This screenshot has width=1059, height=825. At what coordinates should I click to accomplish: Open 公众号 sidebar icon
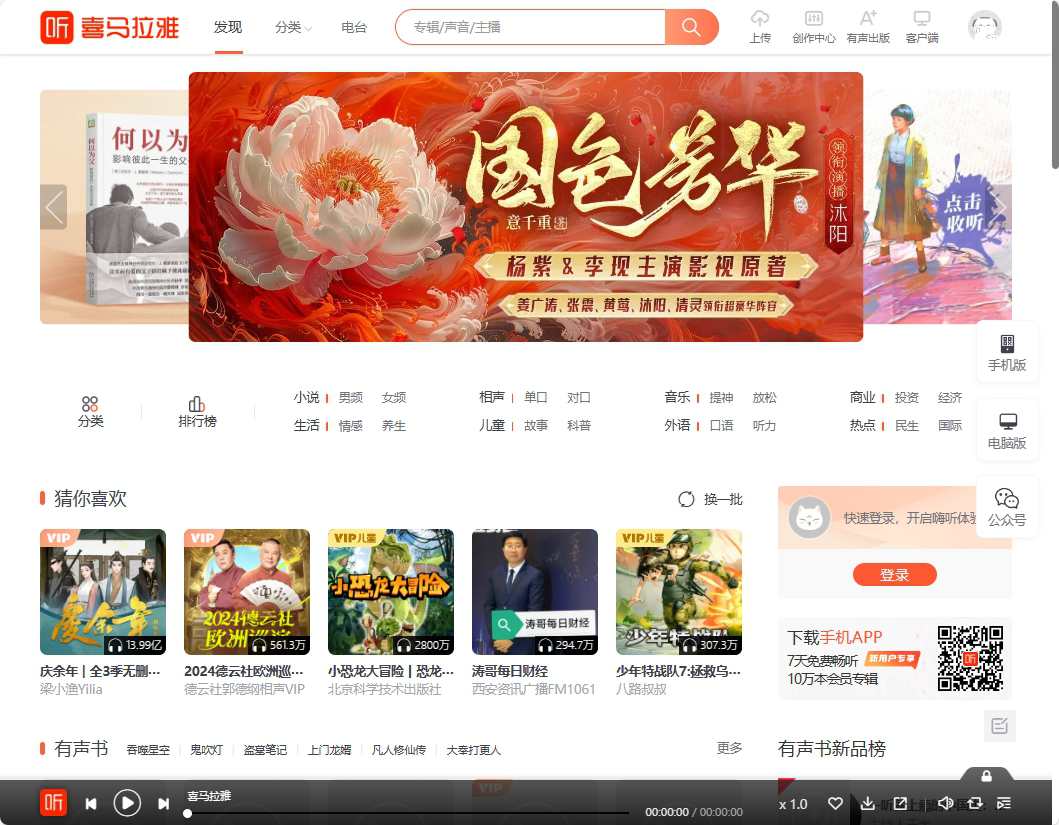tap(1007, 508)
